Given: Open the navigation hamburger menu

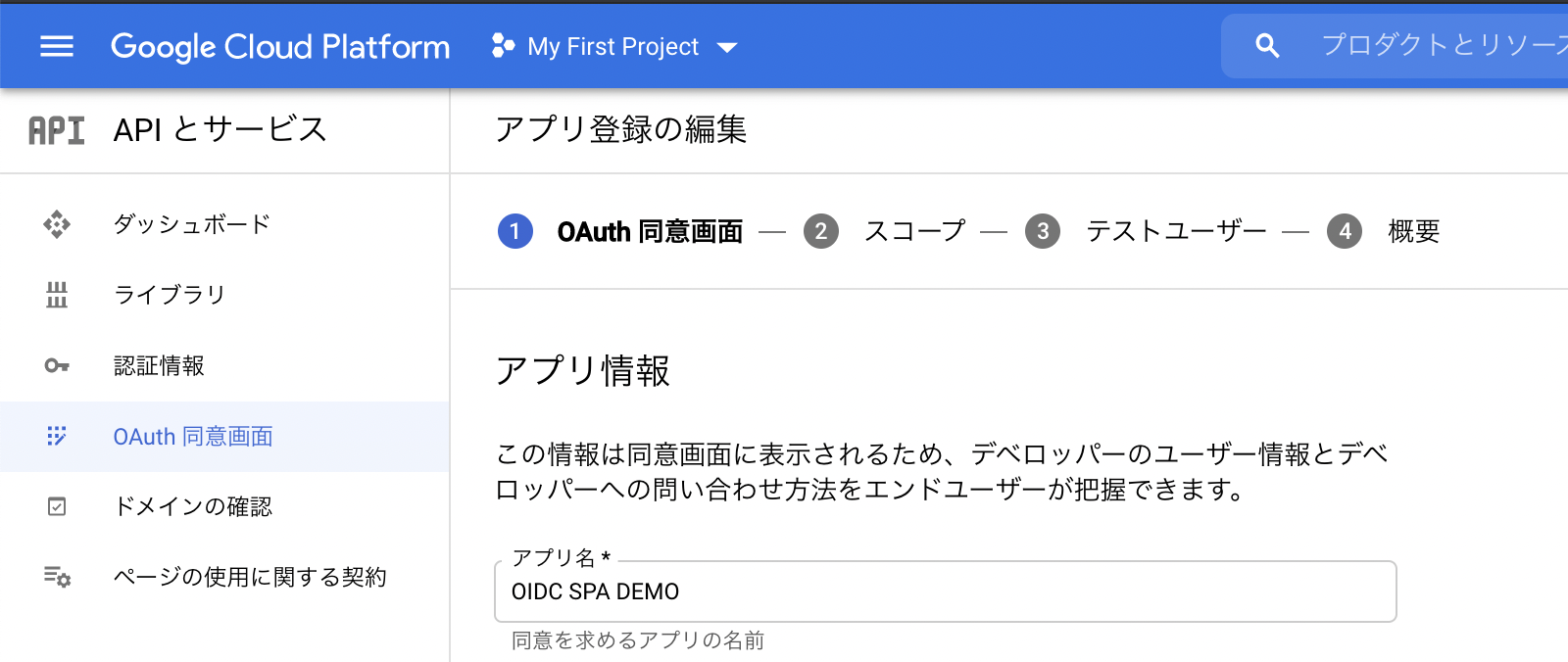Looking at the screenshot, I should [56, 45].
